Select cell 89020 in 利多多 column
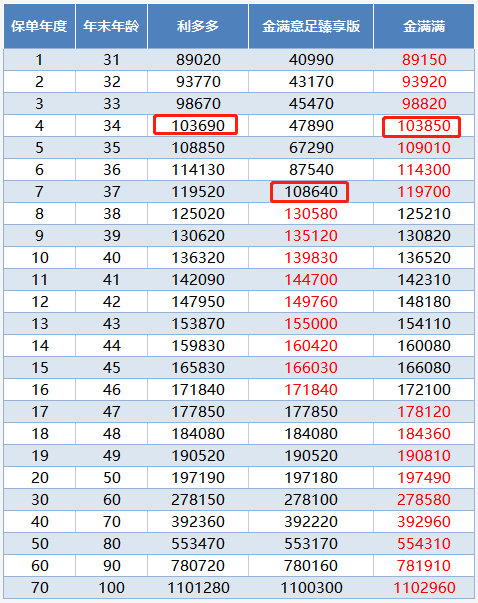The width and height of the screenshot is (478, 603). click(198, 60)
